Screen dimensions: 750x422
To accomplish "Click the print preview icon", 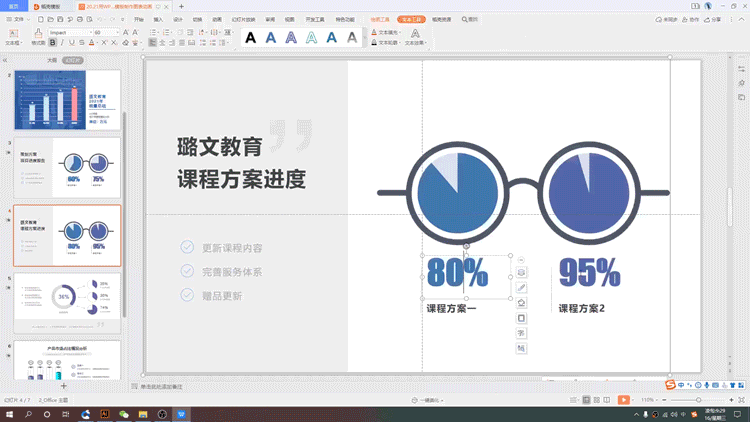I will click(x=89, y=20).
